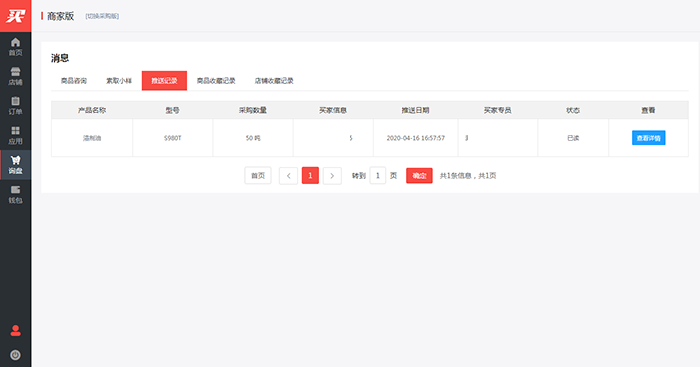The width and height of the screenshot is (700, 367).
Task: Click the red 确定 button
Action: point(419,175)
